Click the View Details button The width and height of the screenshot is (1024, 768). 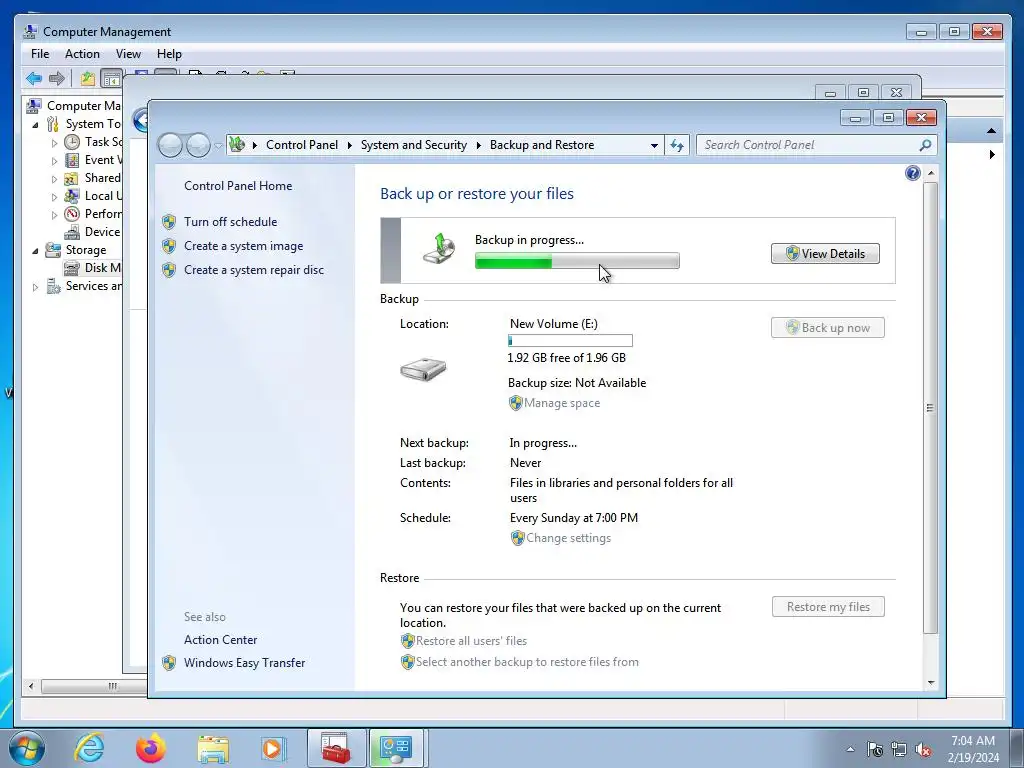[825, 253]
